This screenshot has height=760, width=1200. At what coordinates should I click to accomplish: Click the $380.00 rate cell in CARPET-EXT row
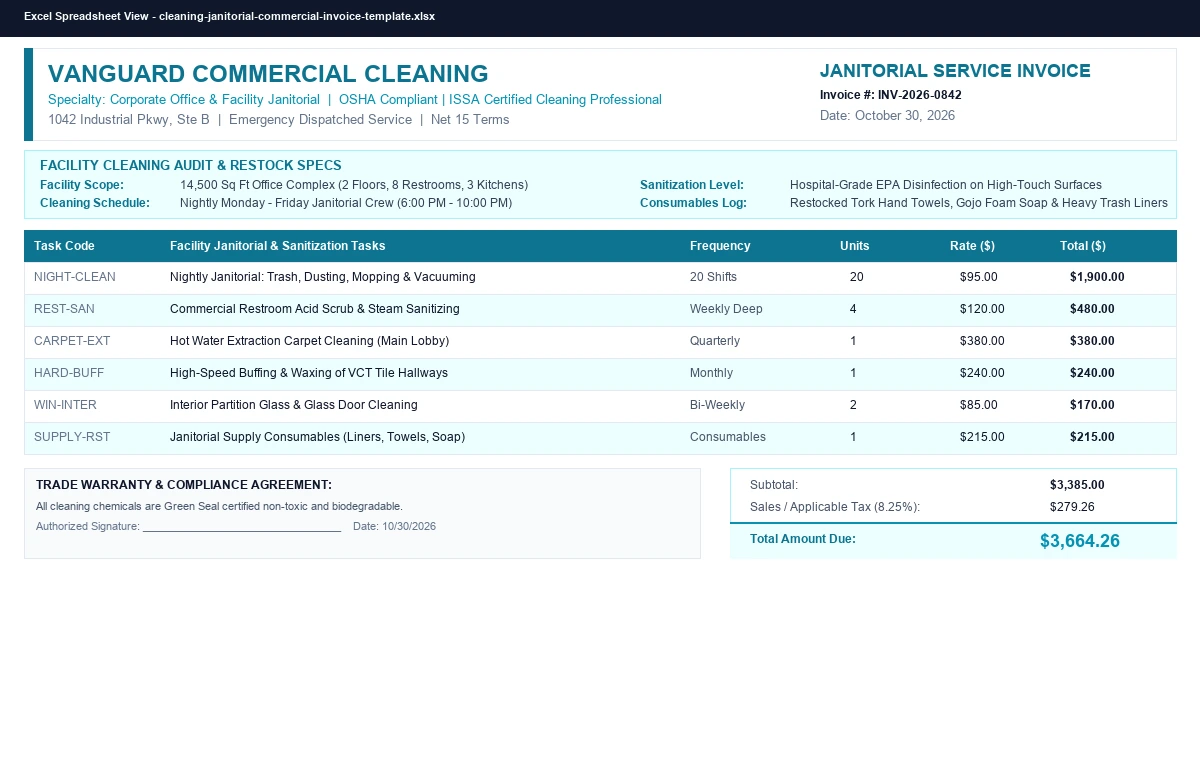tap(982, 341)
